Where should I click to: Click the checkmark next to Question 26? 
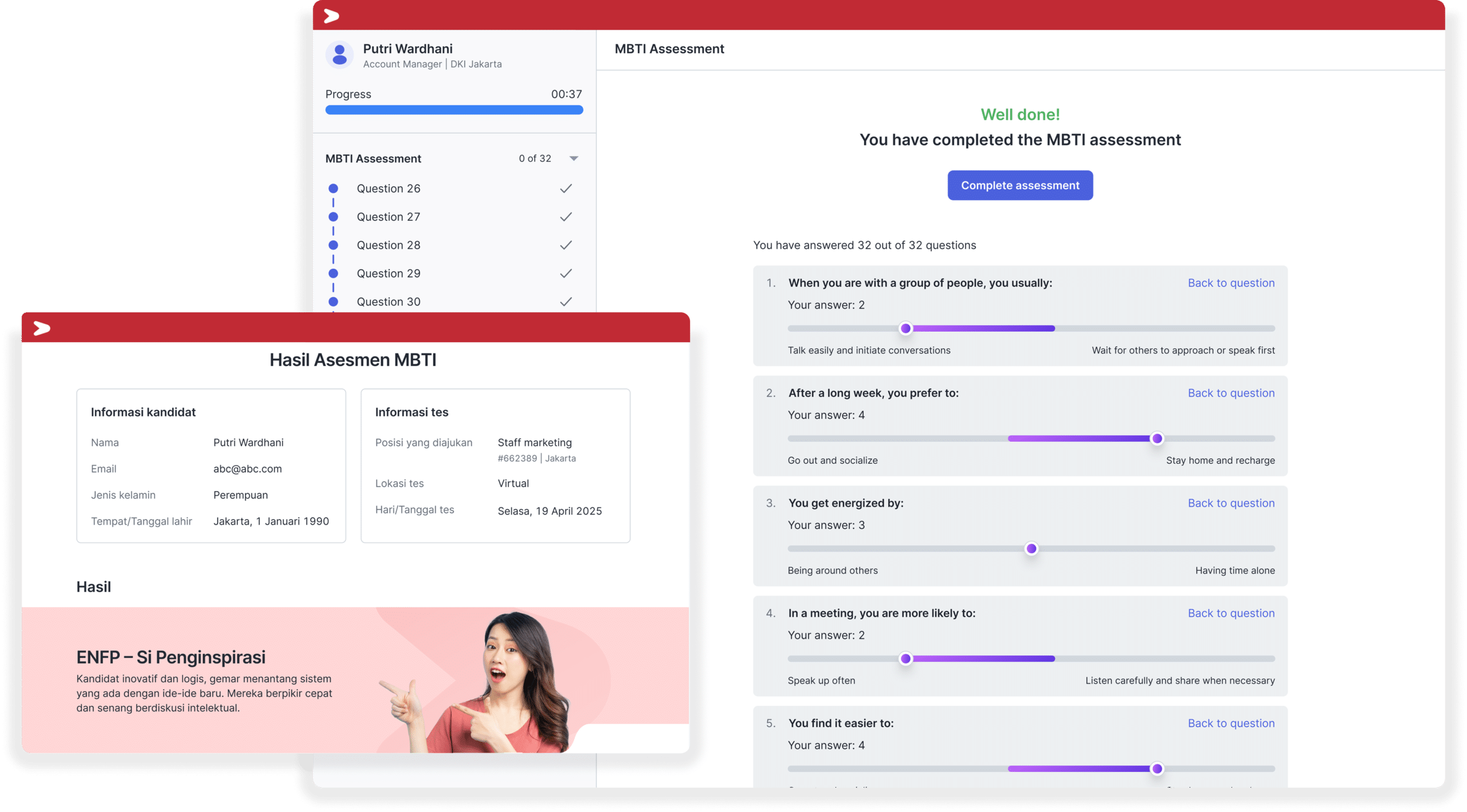[x=566, y=189]
